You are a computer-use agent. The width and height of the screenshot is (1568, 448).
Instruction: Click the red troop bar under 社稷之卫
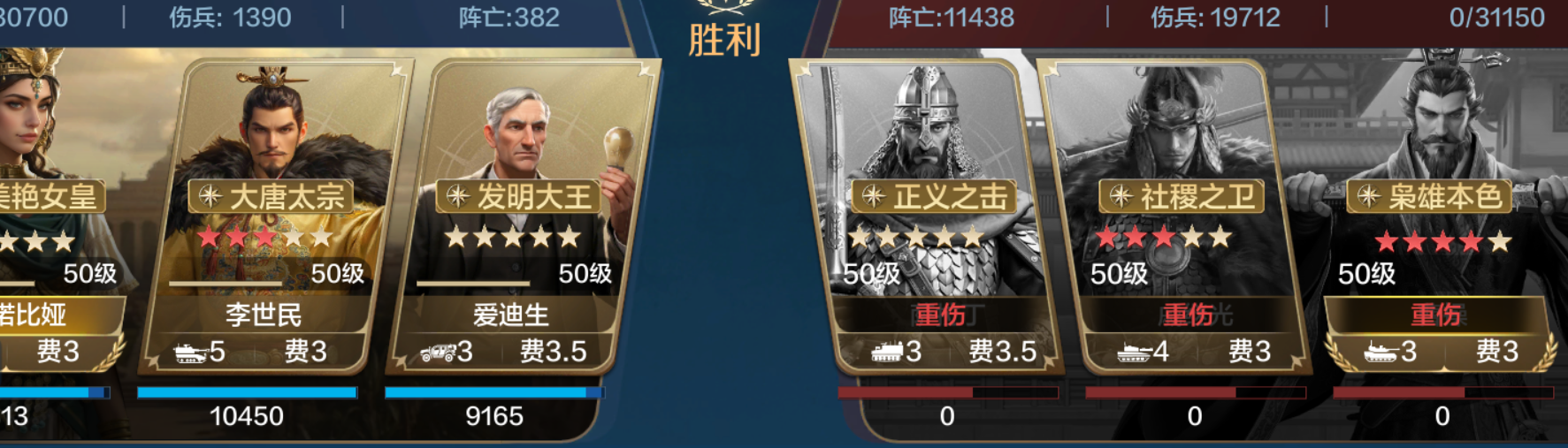1196,392
